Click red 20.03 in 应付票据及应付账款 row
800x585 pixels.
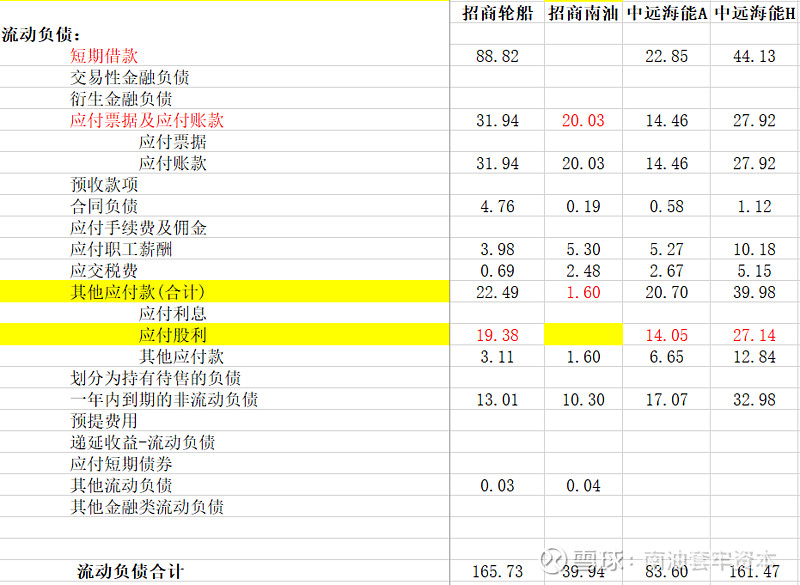tap(583, 120)
